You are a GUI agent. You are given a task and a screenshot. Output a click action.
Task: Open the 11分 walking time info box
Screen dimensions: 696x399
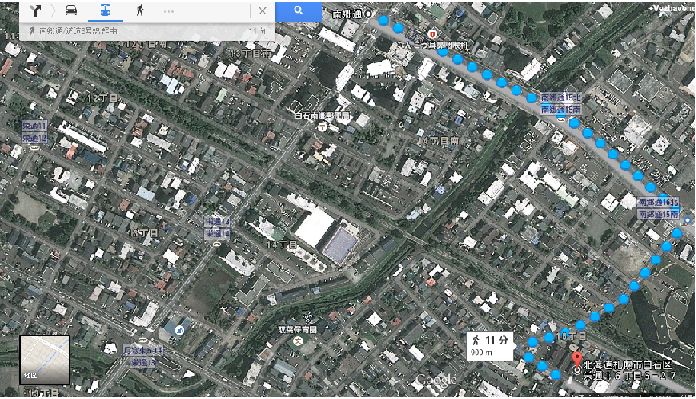tap(490, 346)
